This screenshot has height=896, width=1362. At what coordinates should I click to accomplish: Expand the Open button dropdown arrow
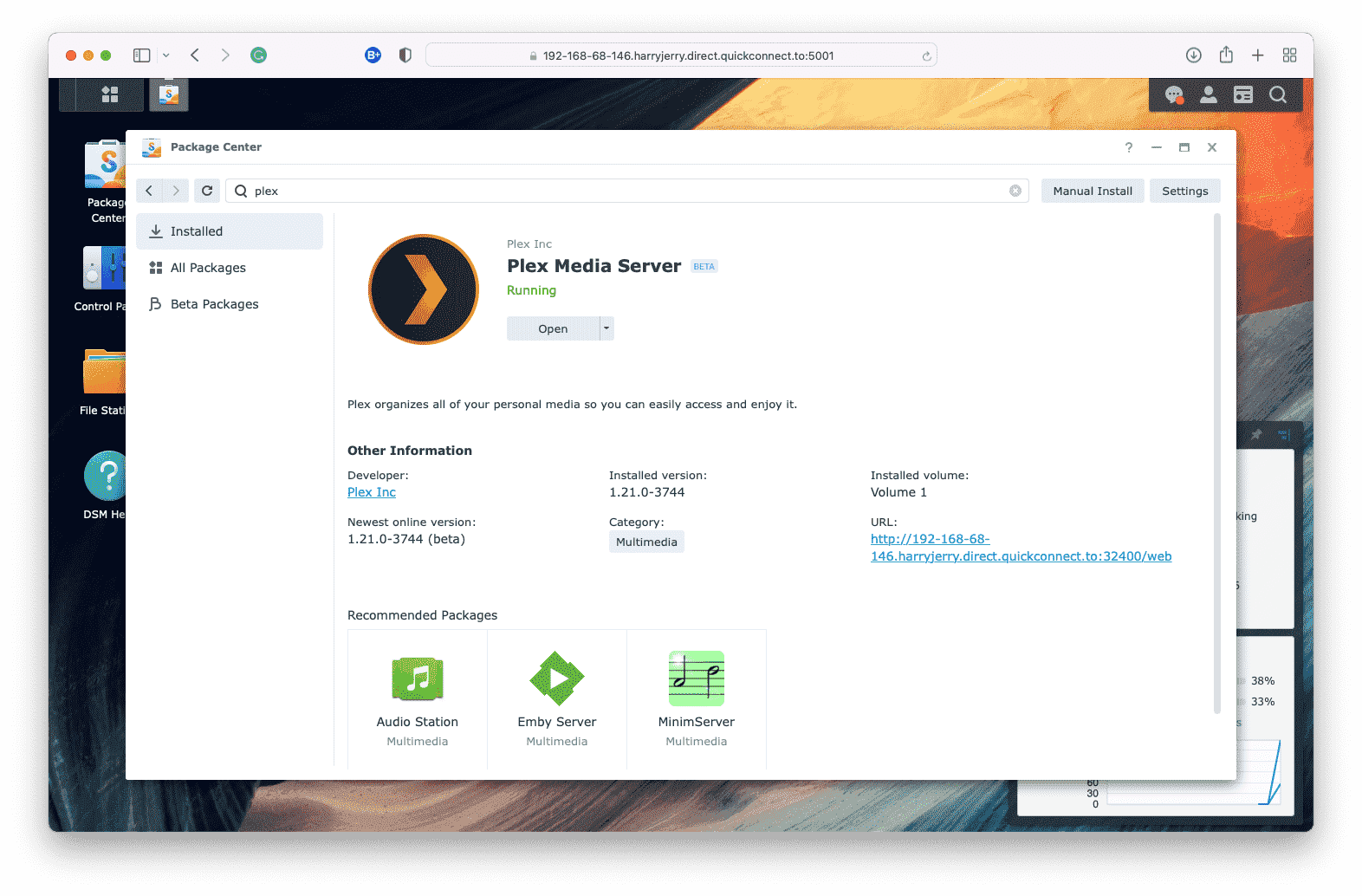[606, 328]
